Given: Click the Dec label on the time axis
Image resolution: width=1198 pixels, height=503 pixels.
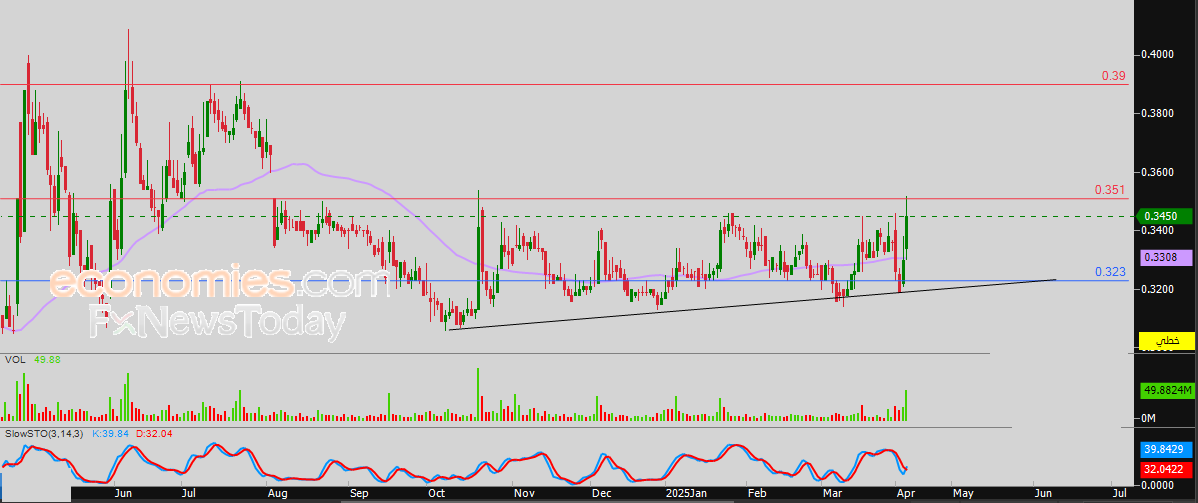Looking at the screenshot, I should pos(601,494).
